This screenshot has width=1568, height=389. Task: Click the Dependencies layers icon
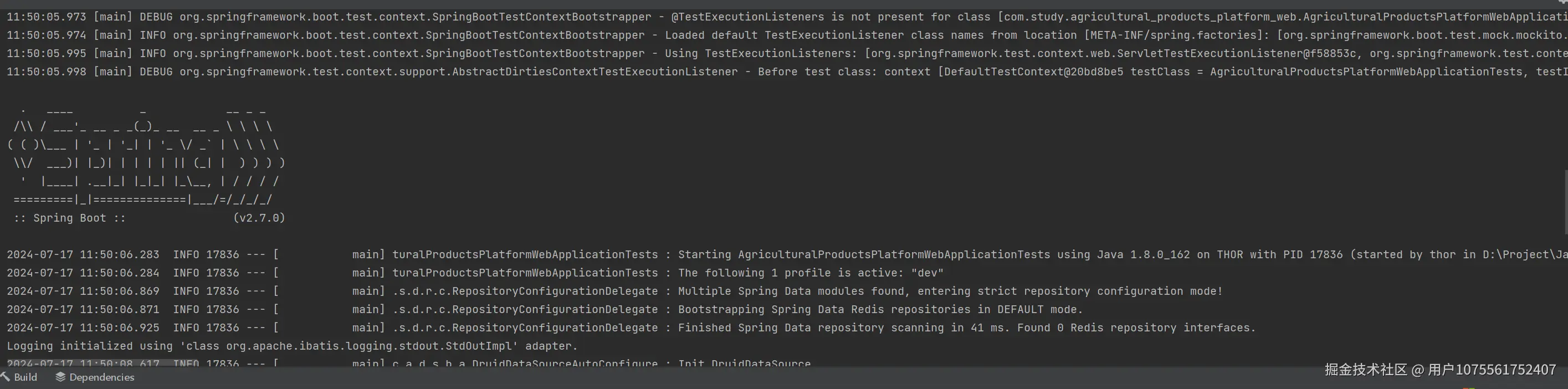60,377
